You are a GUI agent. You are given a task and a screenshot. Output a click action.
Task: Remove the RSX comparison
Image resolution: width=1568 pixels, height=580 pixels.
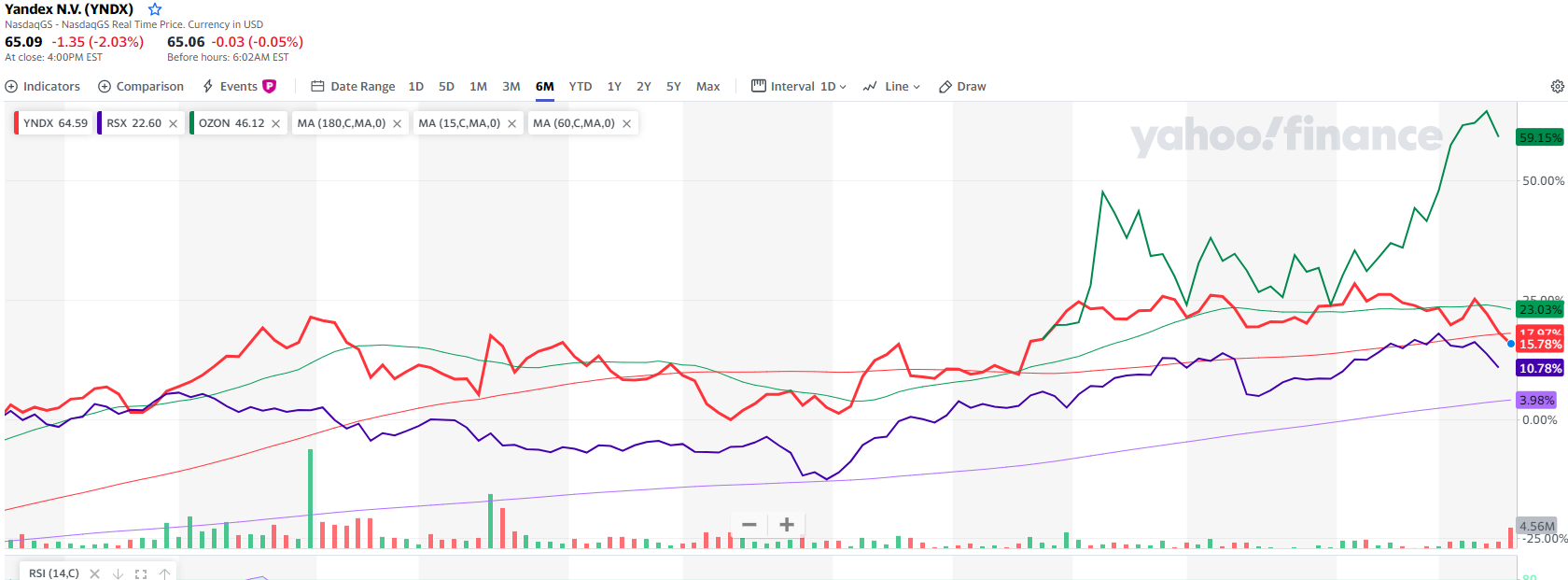(x=173, y=123)
